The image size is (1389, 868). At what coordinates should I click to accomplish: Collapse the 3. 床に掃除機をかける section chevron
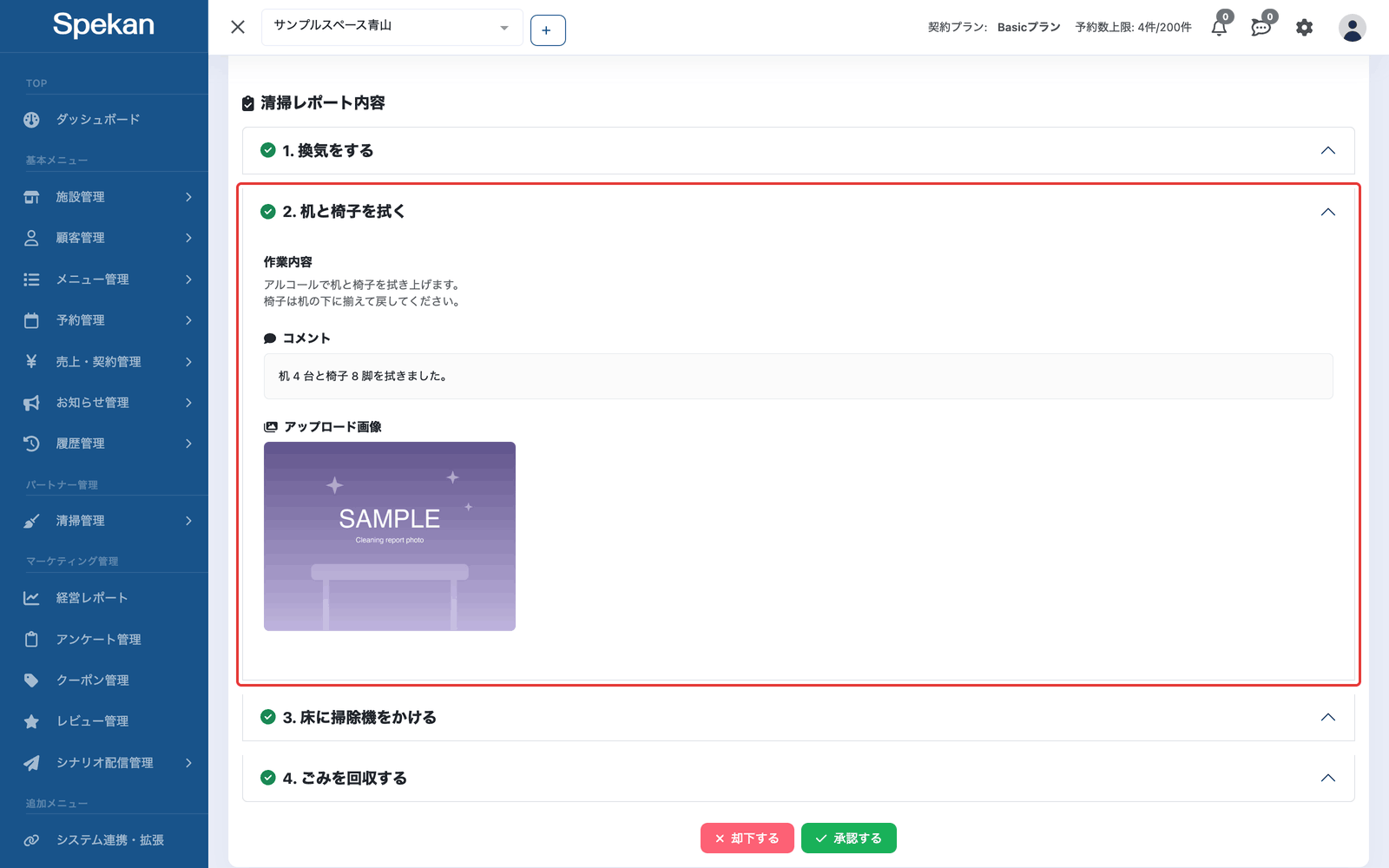tap(1327, 717)
